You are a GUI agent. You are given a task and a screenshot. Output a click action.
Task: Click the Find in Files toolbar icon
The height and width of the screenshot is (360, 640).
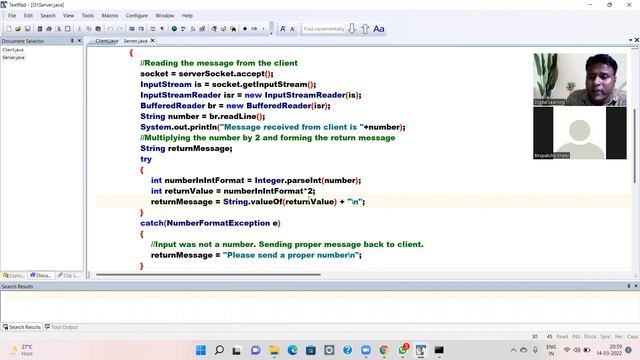[233, 29]
